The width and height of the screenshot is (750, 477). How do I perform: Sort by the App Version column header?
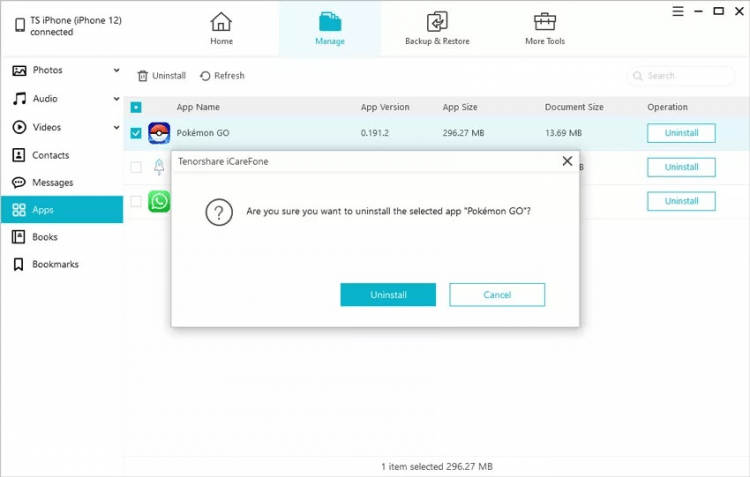(385, 107)
